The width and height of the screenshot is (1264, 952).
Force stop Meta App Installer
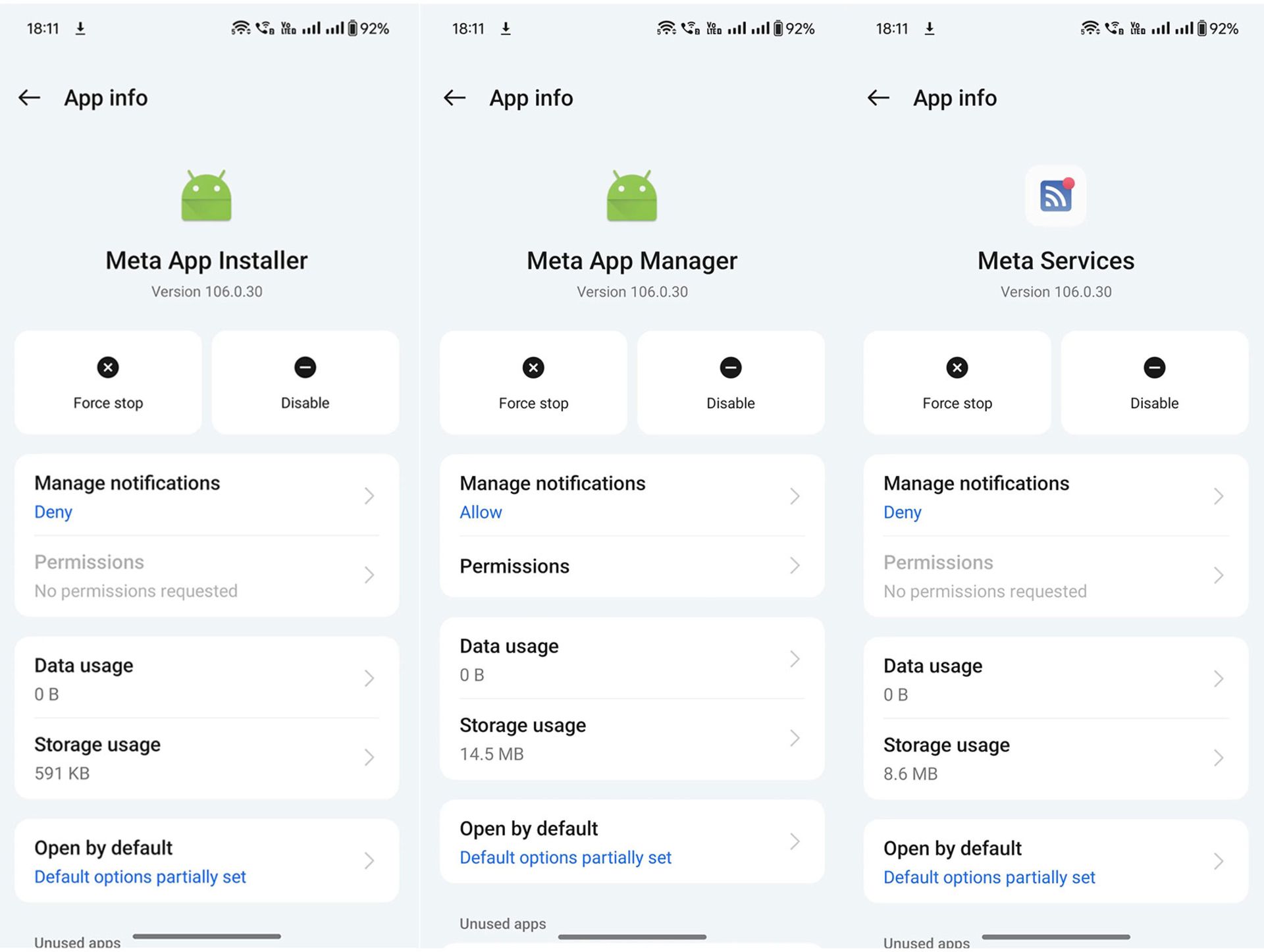(x=108, y=383)
